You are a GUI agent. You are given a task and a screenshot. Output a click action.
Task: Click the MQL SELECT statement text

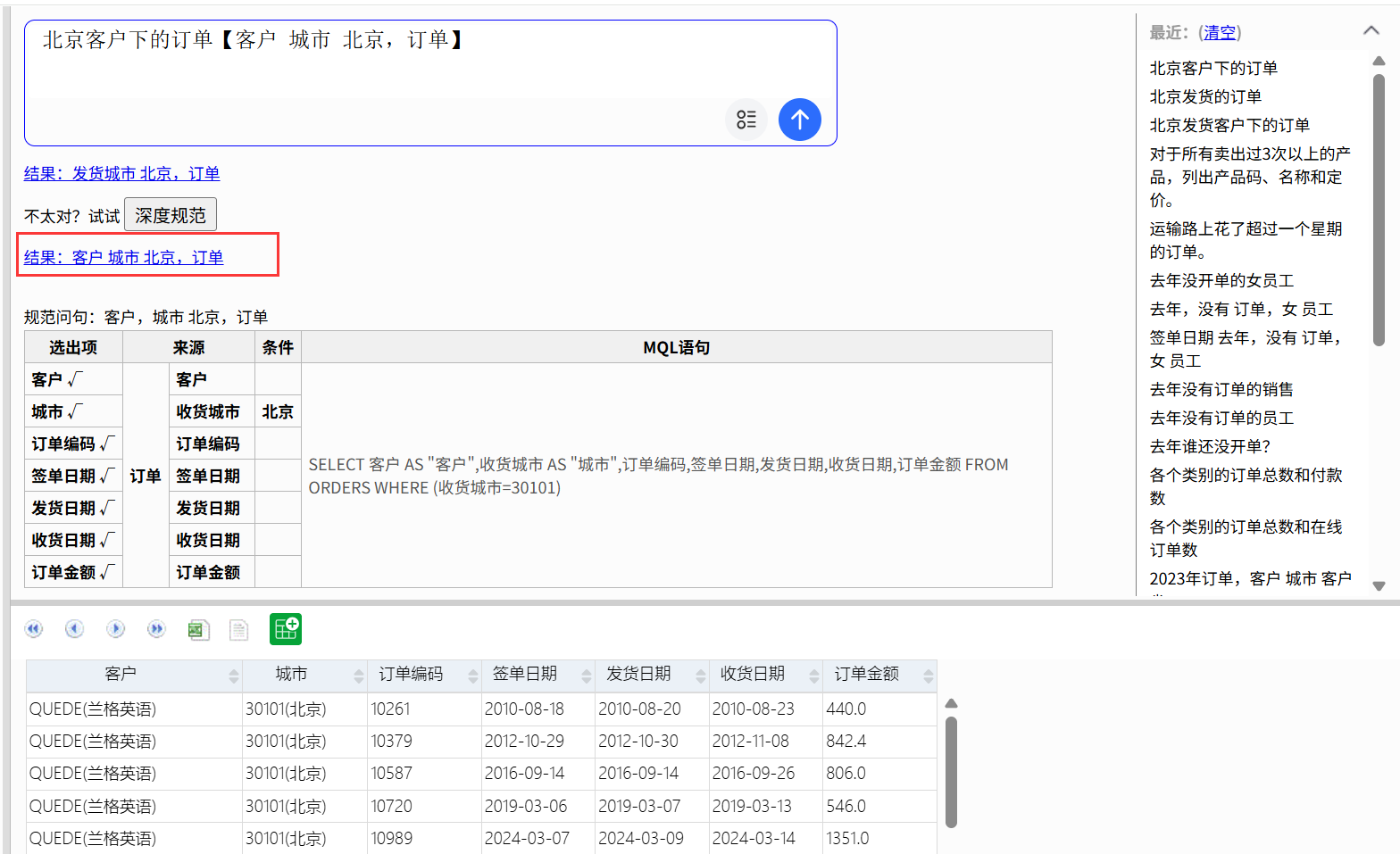(x=659, y=476)
